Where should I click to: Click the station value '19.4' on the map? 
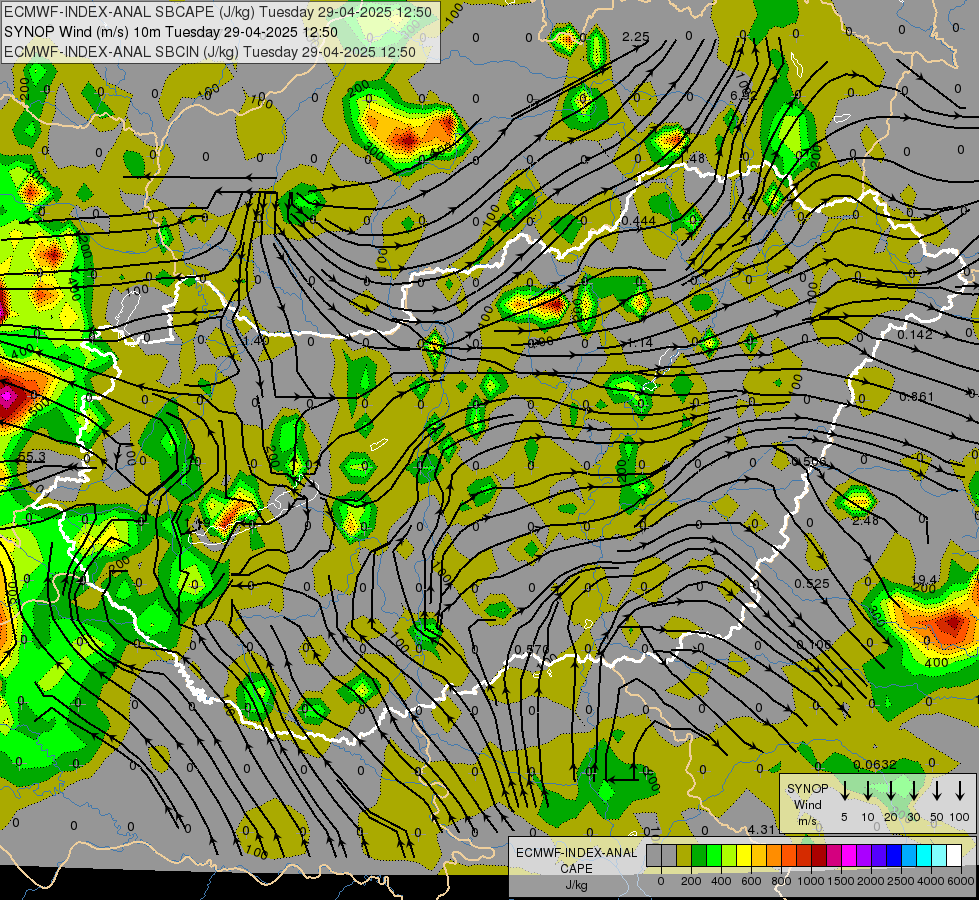[x=924, y=580]
